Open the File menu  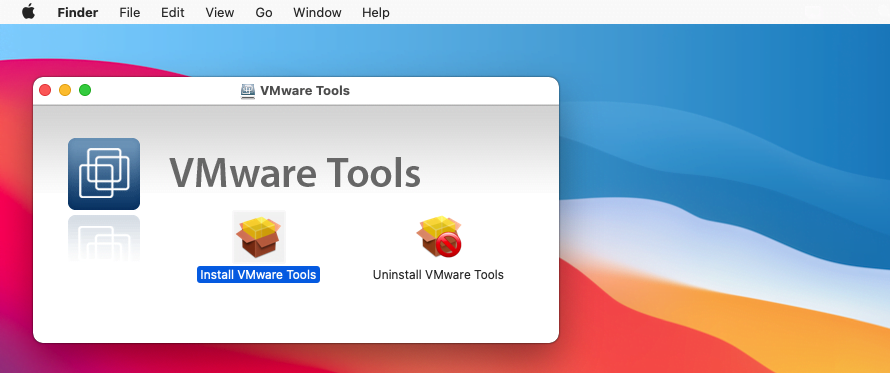[x=130, y=12]
